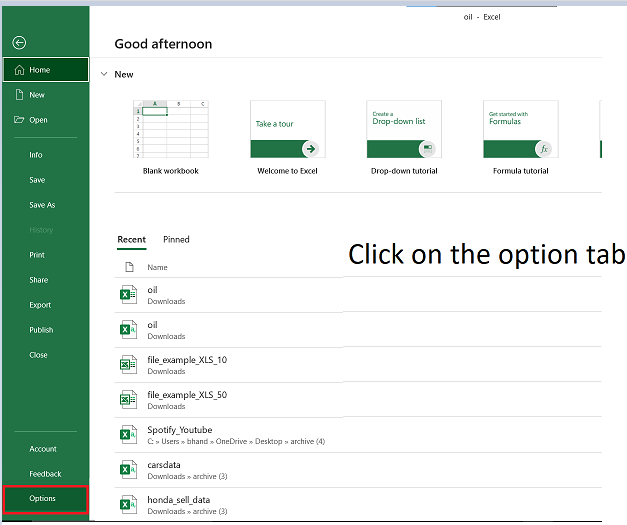Click Close in the sidebar

click(38, 355)
